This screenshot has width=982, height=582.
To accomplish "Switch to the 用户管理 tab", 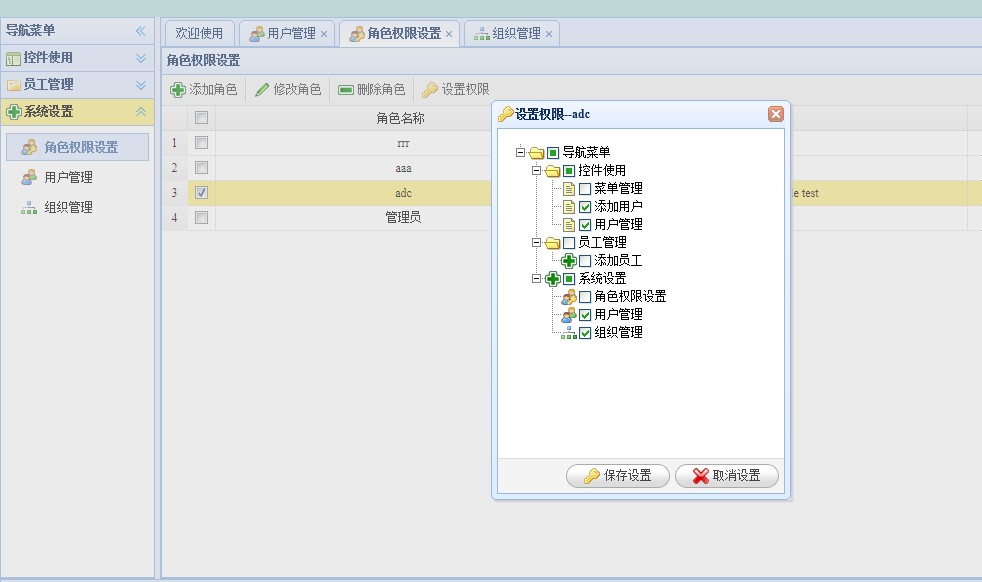I will click(287, 34).
